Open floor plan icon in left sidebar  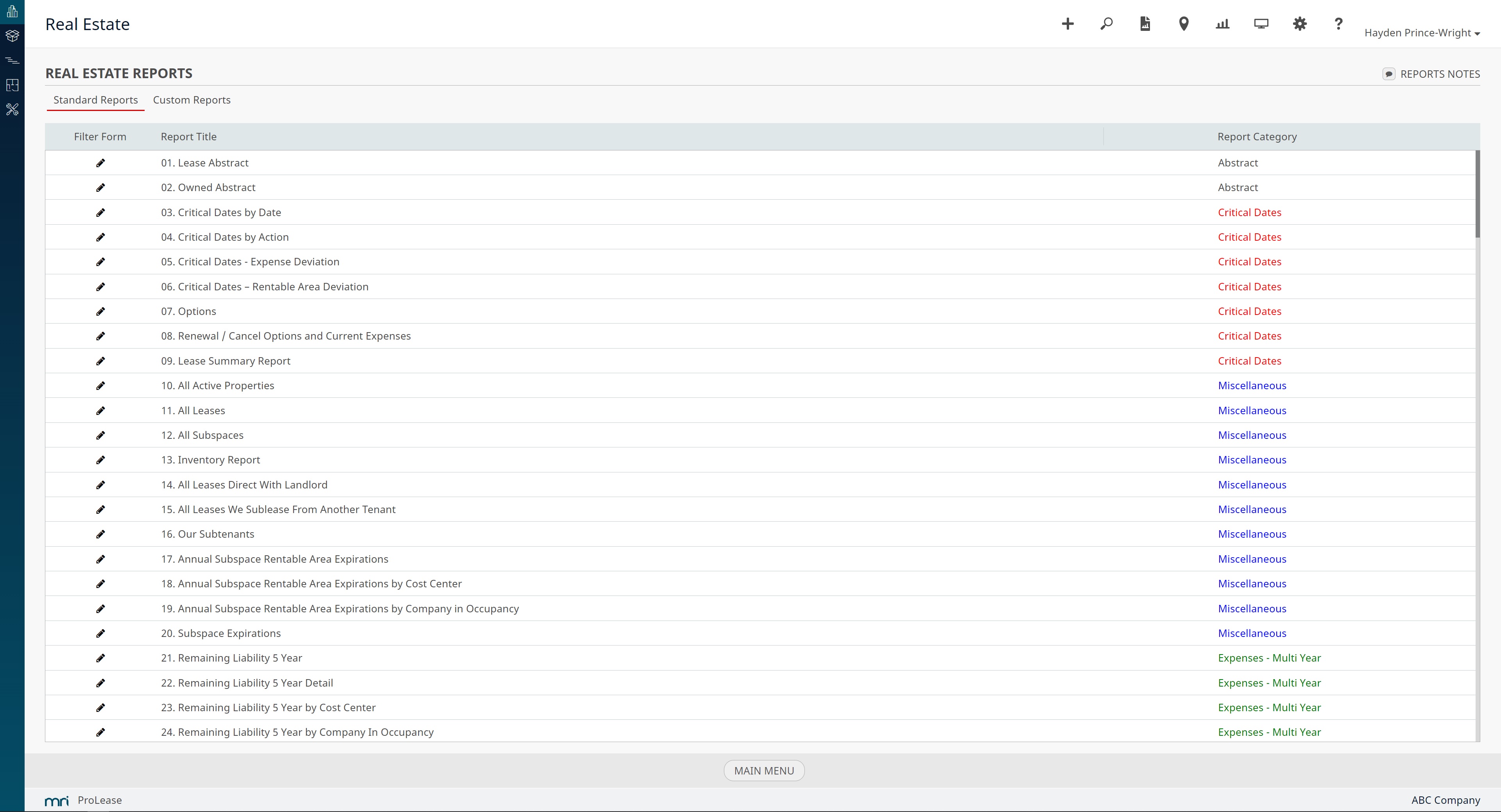point(12,85)
